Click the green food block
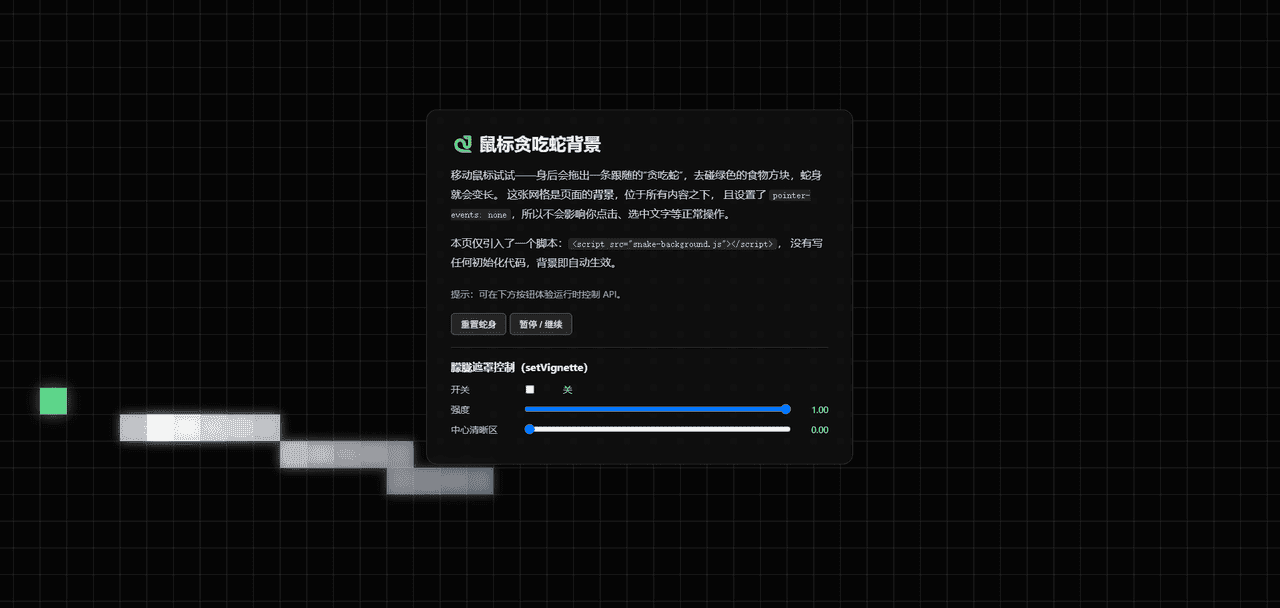This screenshot has height=608, width=1280. point(53,401)
